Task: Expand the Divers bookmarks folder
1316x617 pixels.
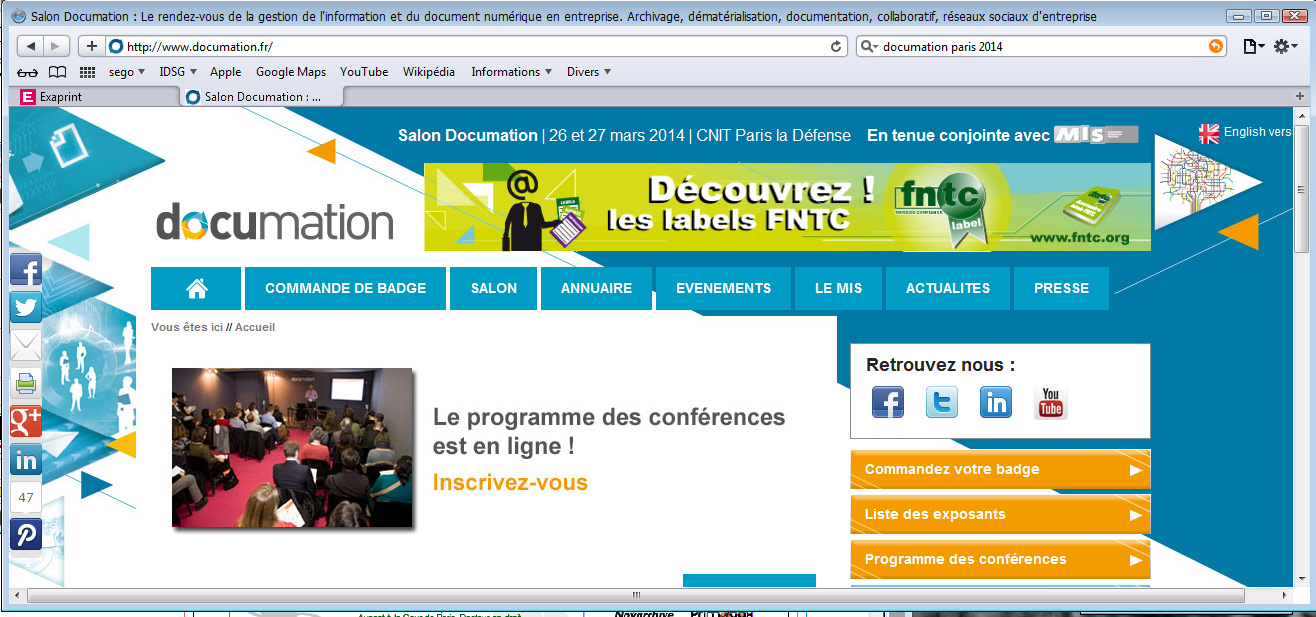Action: point(589,72)
